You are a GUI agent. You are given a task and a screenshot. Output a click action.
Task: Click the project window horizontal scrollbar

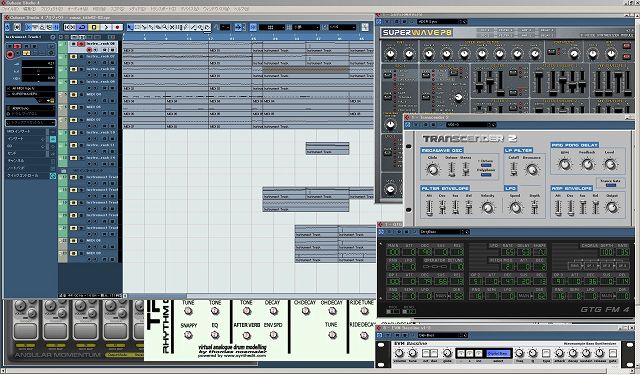[x=249, y=296]
